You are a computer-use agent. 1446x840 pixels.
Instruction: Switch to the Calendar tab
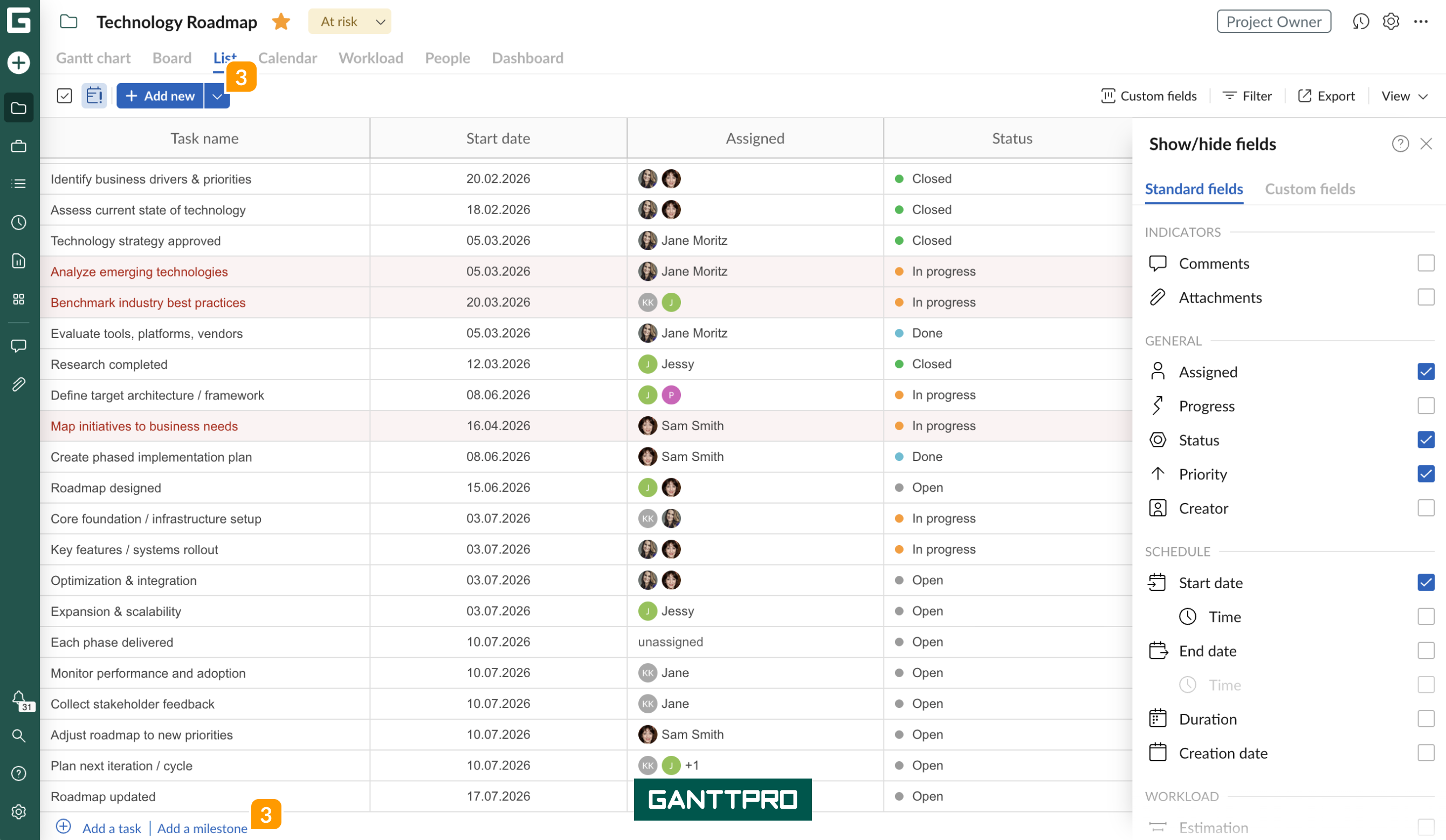287,58
